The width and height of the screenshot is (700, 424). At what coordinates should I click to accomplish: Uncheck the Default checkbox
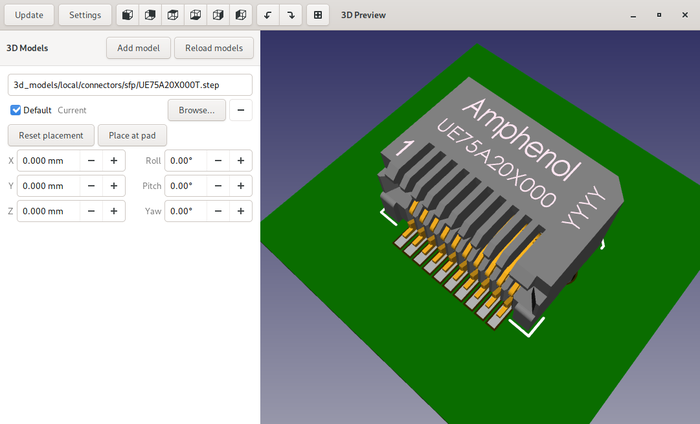click(x=16, y=110)
